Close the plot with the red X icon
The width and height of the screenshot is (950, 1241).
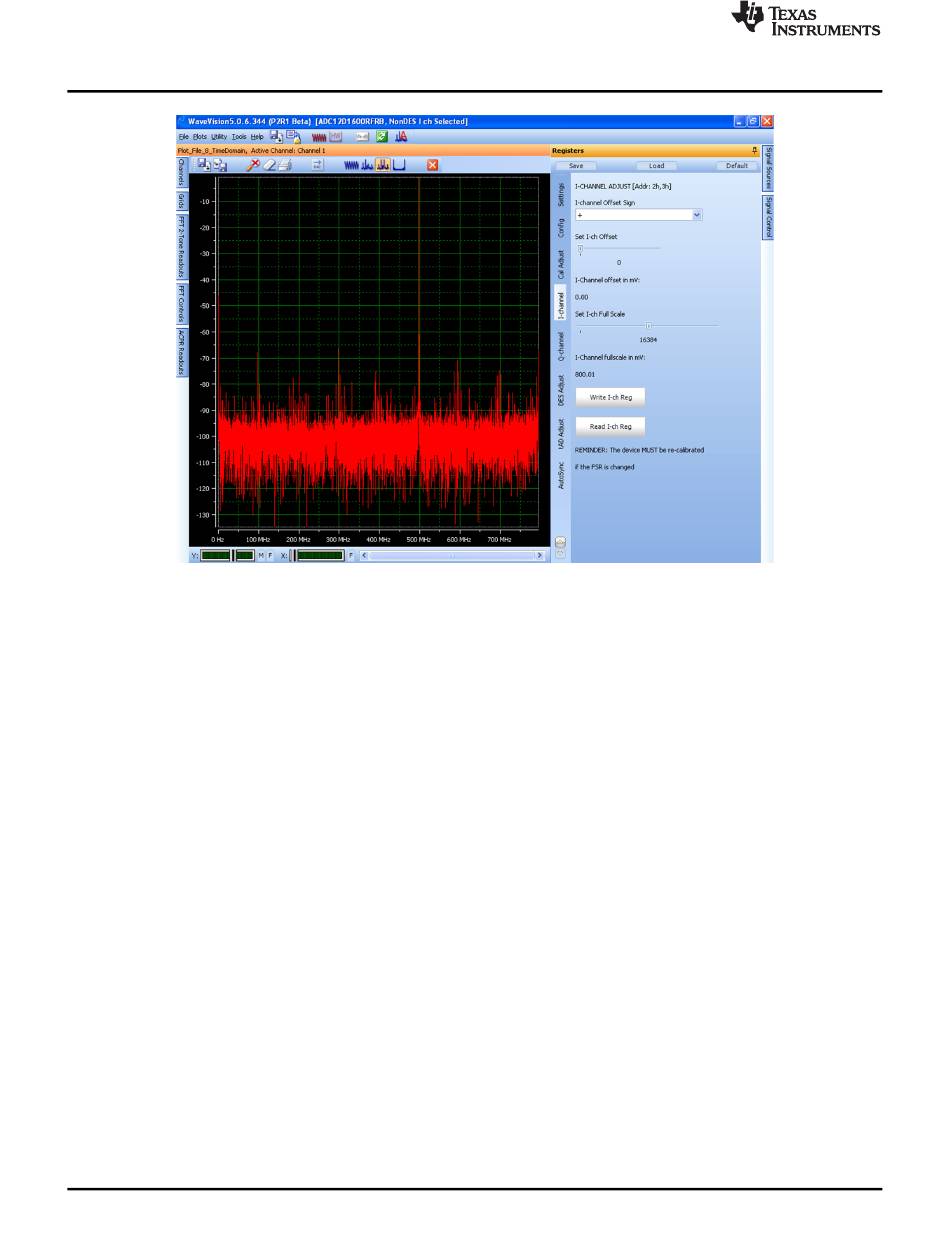click(432, 165)
